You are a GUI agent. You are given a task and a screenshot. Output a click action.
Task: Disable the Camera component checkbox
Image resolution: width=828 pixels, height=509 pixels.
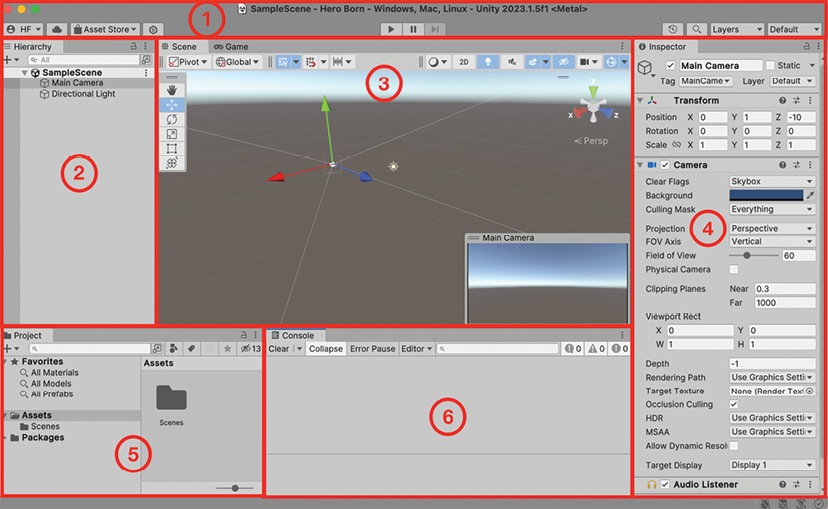coord(665,165)
